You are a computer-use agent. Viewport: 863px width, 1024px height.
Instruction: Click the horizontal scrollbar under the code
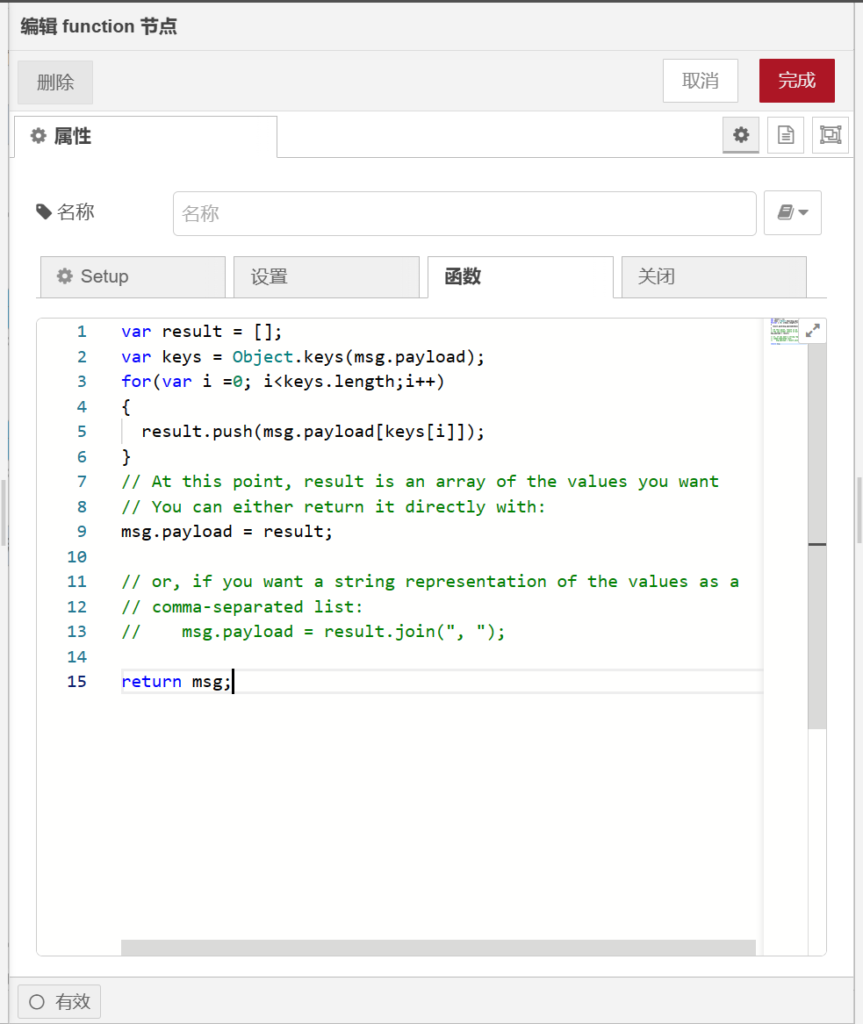pos(438,947)
